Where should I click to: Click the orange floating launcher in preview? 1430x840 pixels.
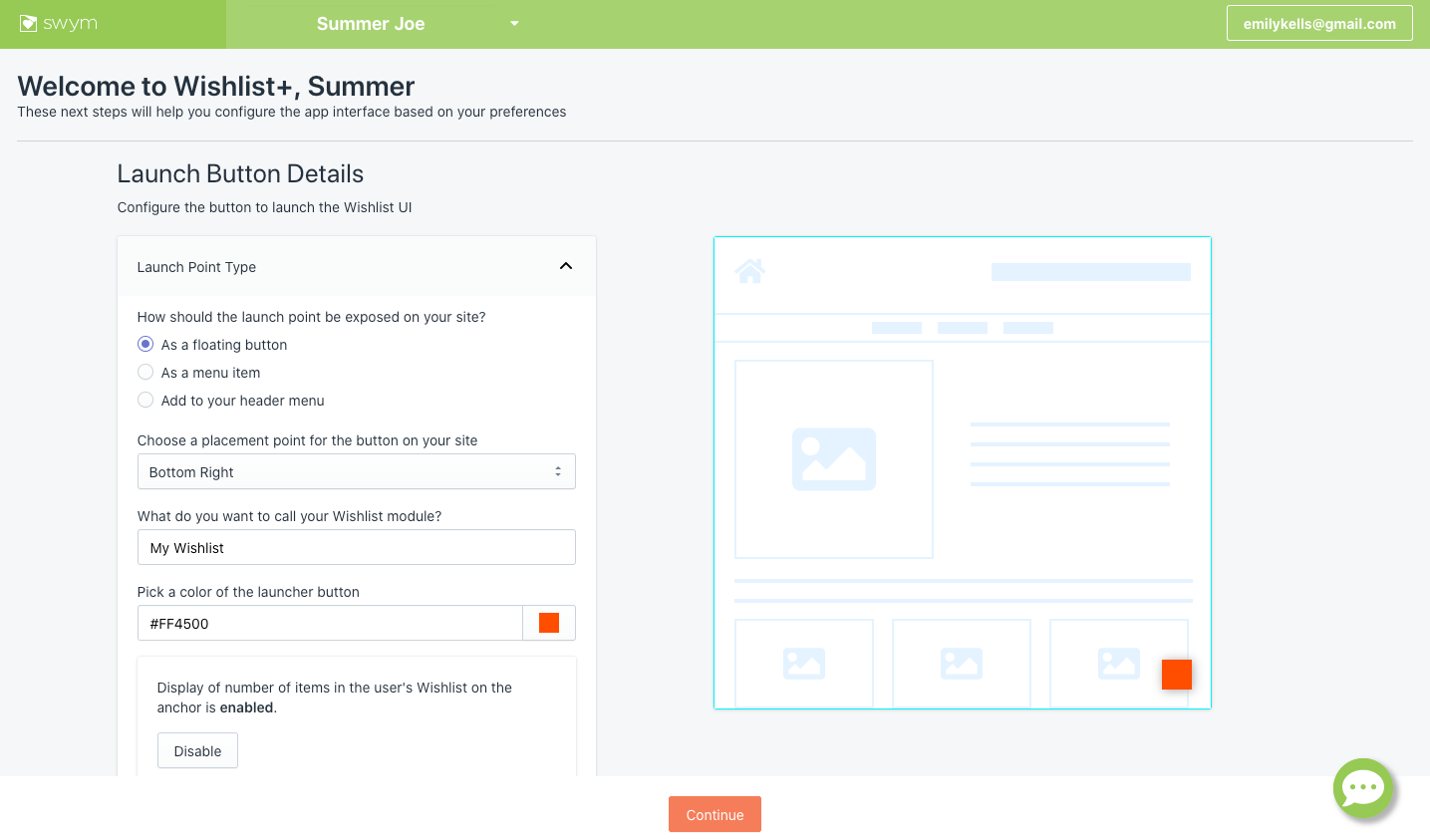click(x=1176, y=675)
